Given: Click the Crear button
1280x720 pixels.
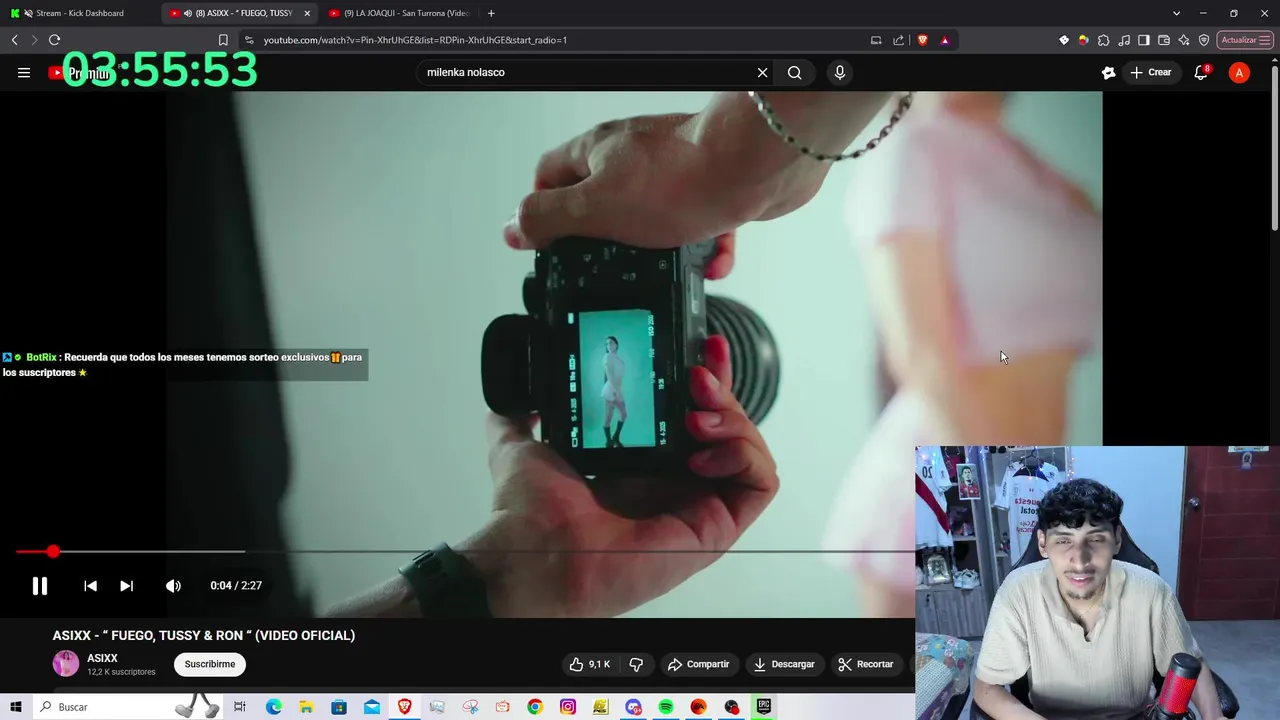Looking at the screenshot, I should [1150, 72].
